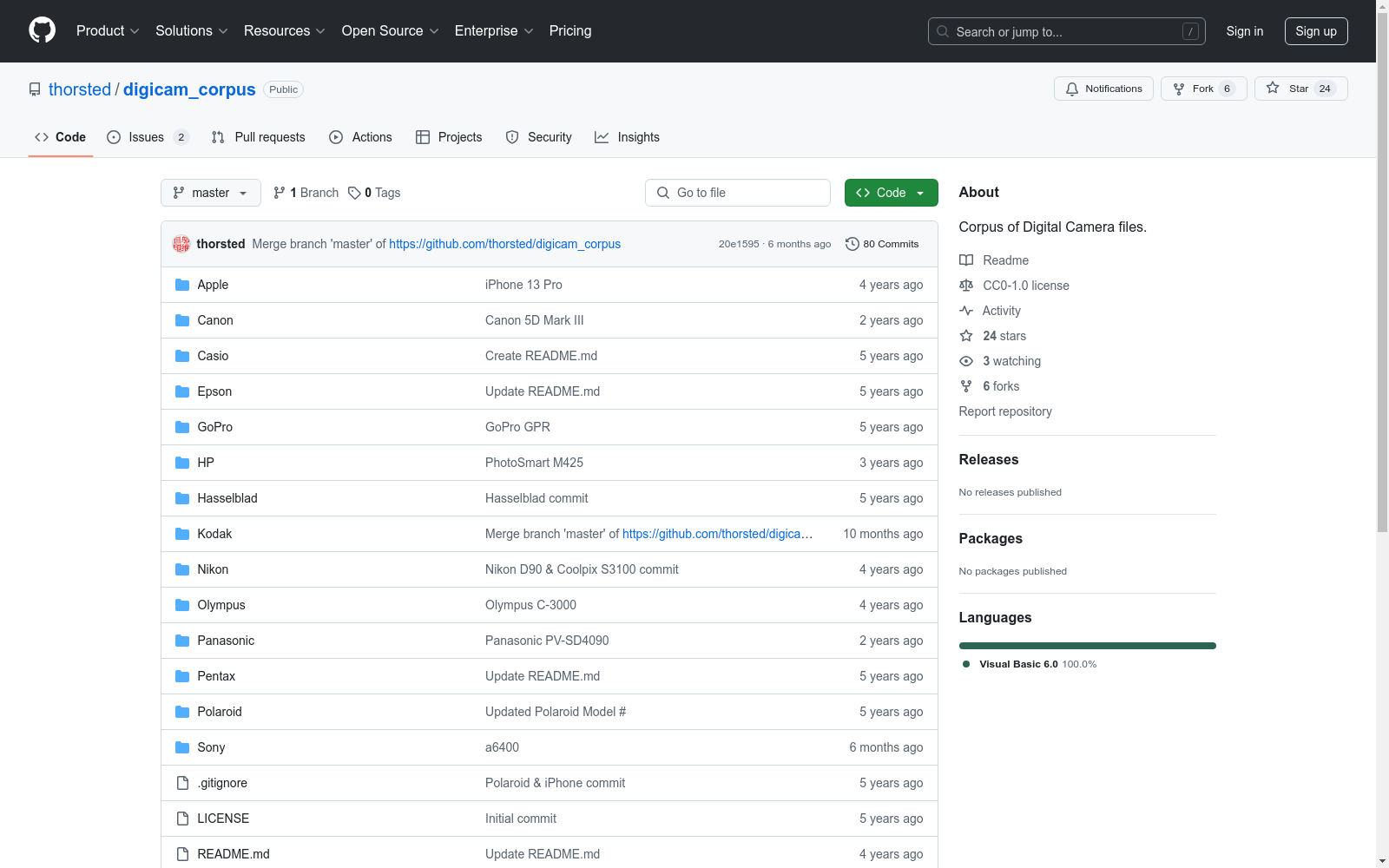Screen dimensions: 1389x868
Task: Open the master branch dropdown
Action: pos(211,193)
